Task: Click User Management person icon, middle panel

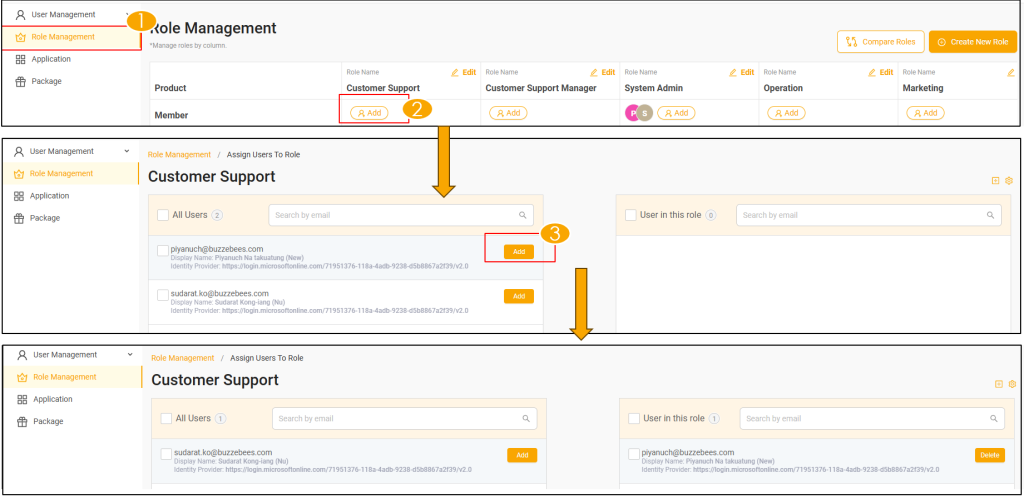Action: tap(19, 151)
